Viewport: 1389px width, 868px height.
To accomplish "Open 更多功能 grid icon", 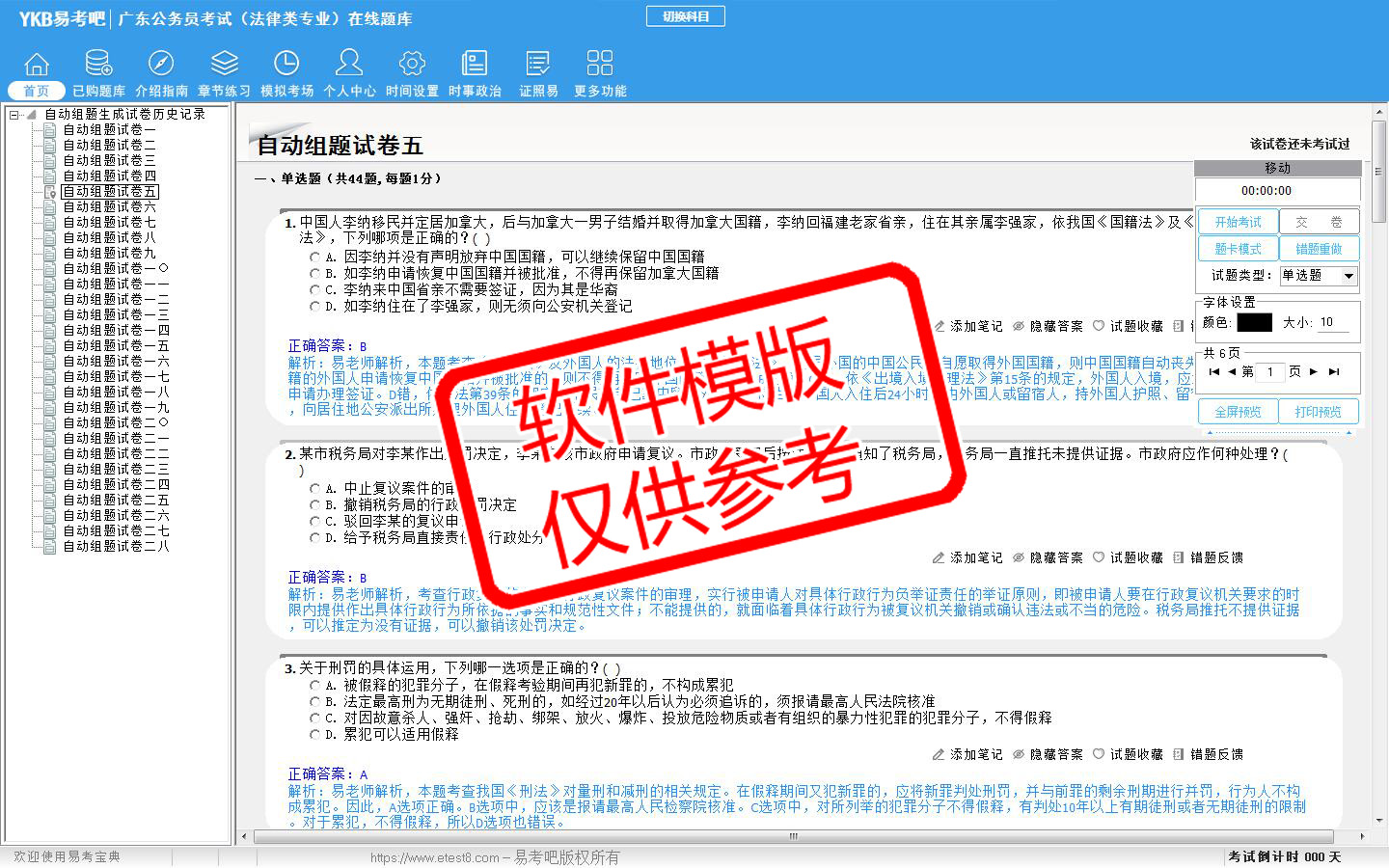I will click(599, 65).
